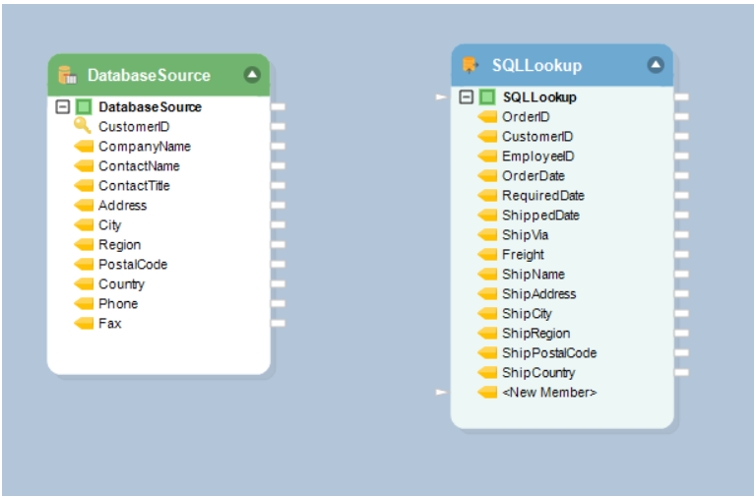Viewport: 756px width, 497px height.
Task: Click the yellow field icon next to CompanyName
Action: pyautogui.click(x=83, y=147)
